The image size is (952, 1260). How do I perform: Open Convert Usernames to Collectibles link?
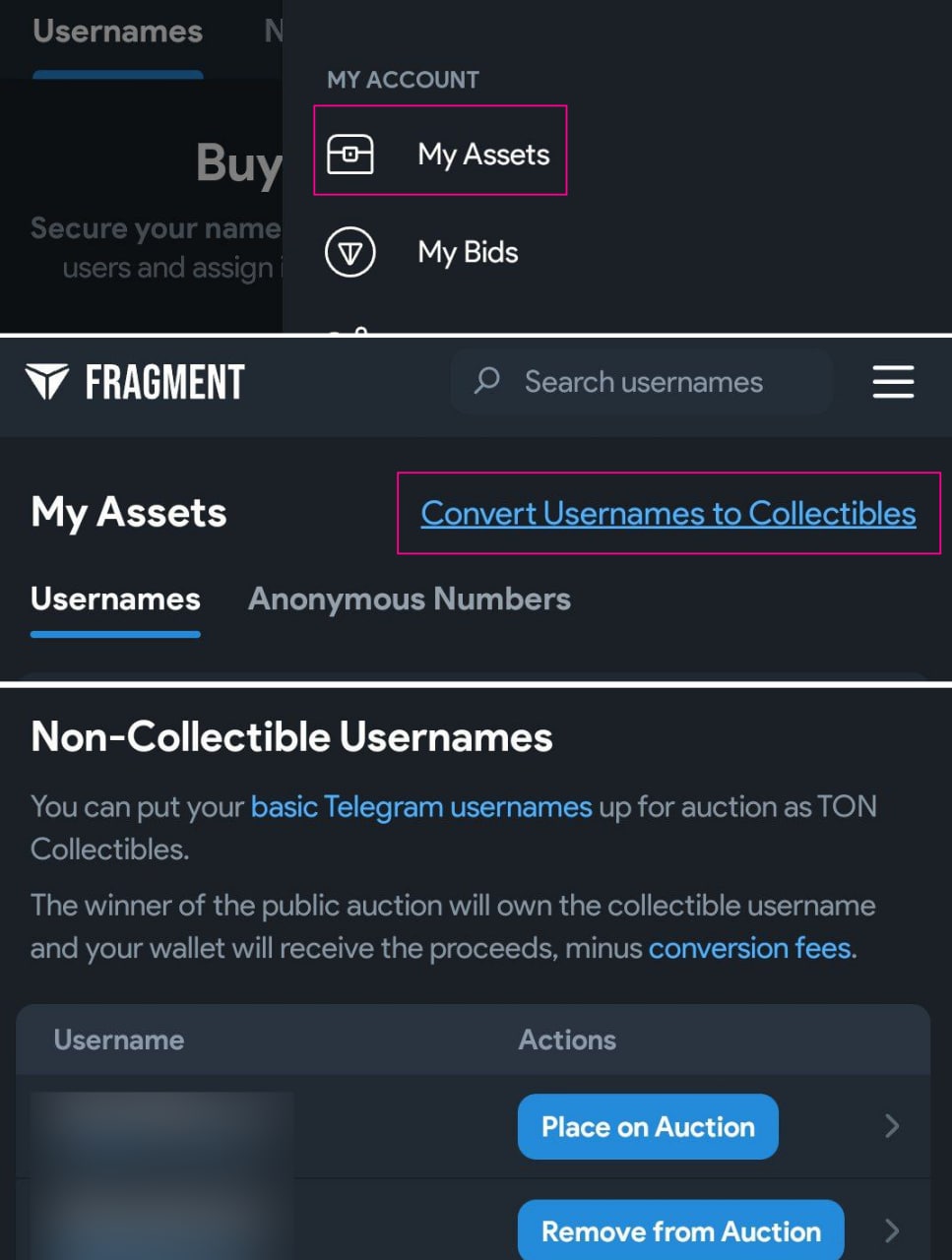[x=668, y=514]
